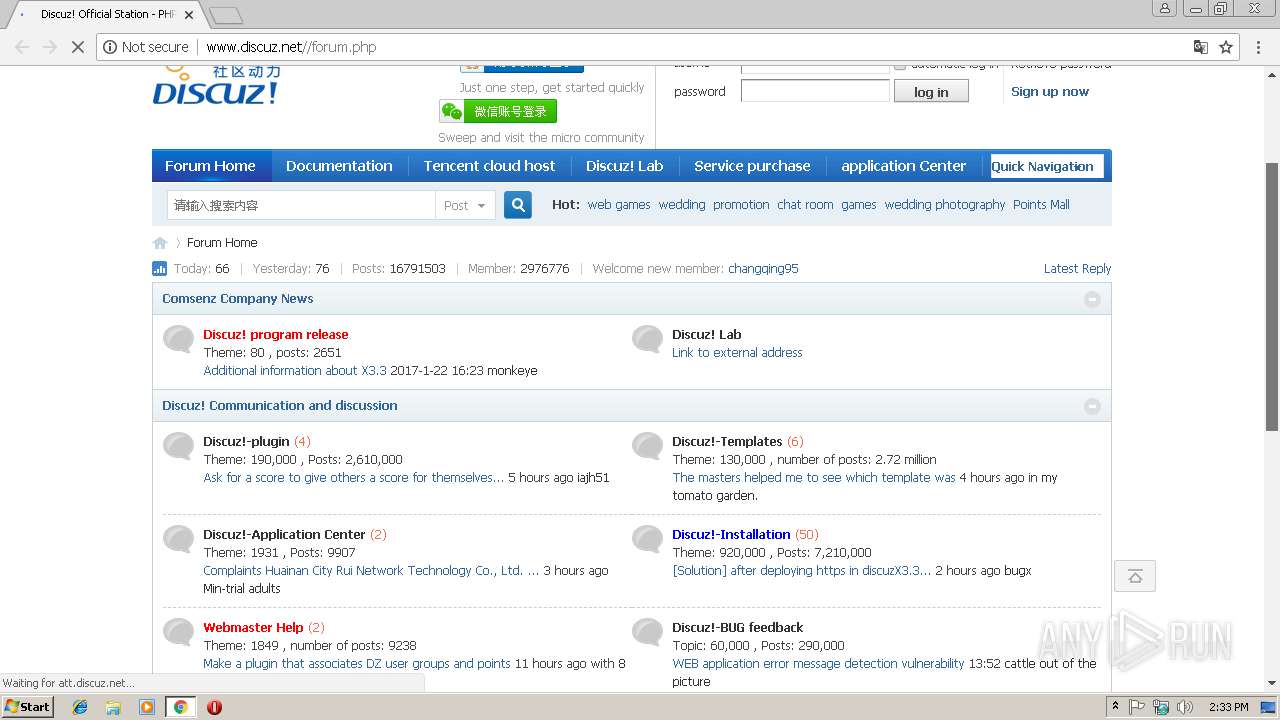Click the Discuz!-Templates forum bubble icon
1280x720 pixels.
[648, 446]
